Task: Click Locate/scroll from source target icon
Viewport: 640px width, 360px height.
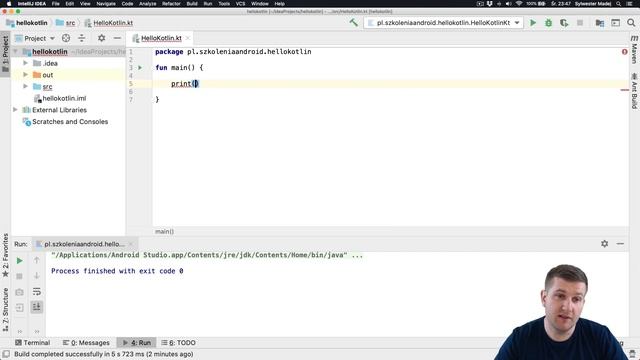Action: (66, 38)
